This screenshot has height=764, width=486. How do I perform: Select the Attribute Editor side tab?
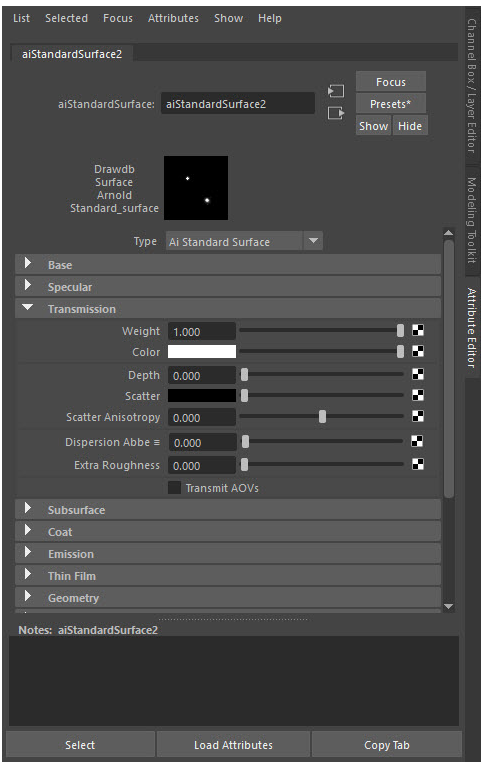[471, 327]
